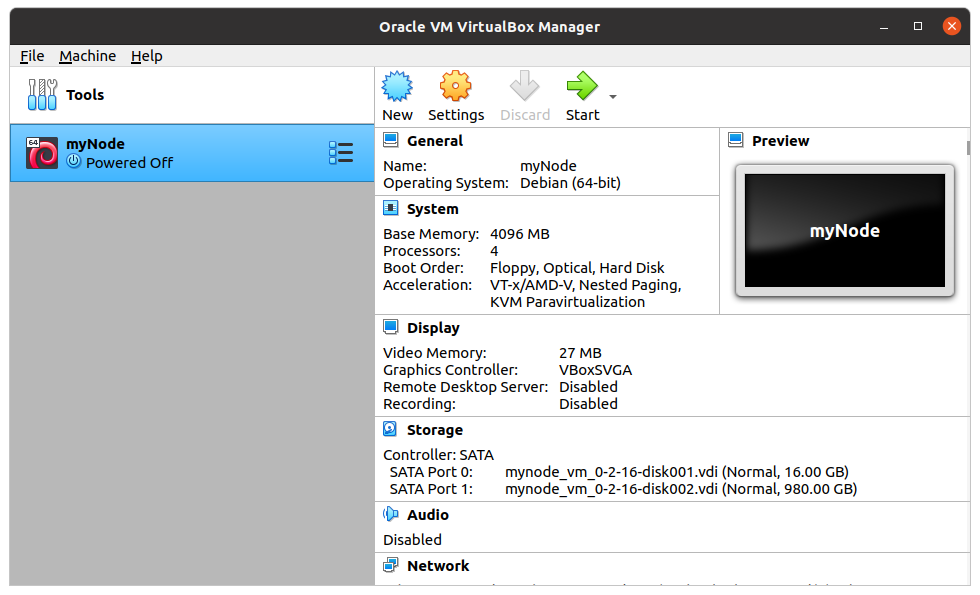Open the Network section heading link

tap(438, 566)
